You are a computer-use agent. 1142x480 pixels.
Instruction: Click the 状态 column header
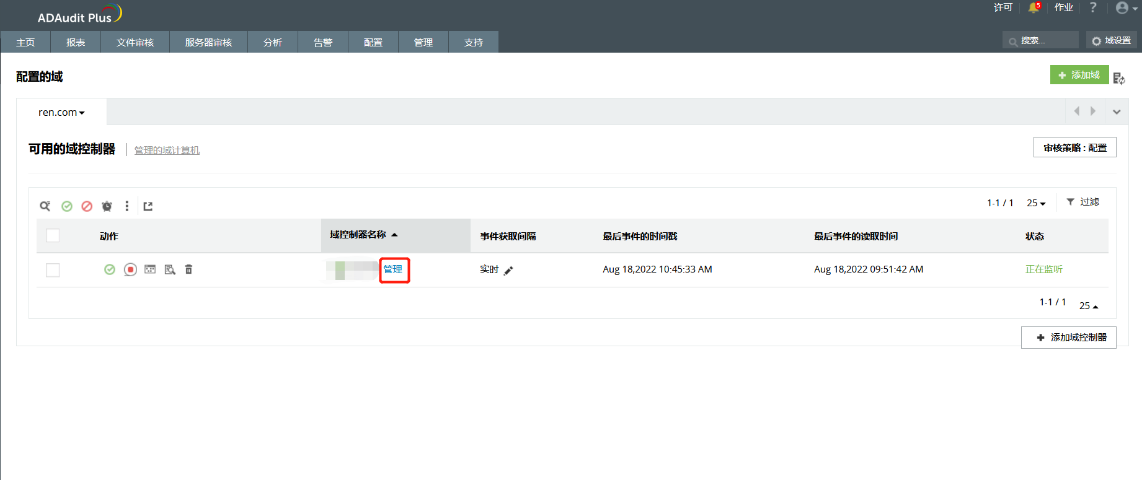point(1034,237)
